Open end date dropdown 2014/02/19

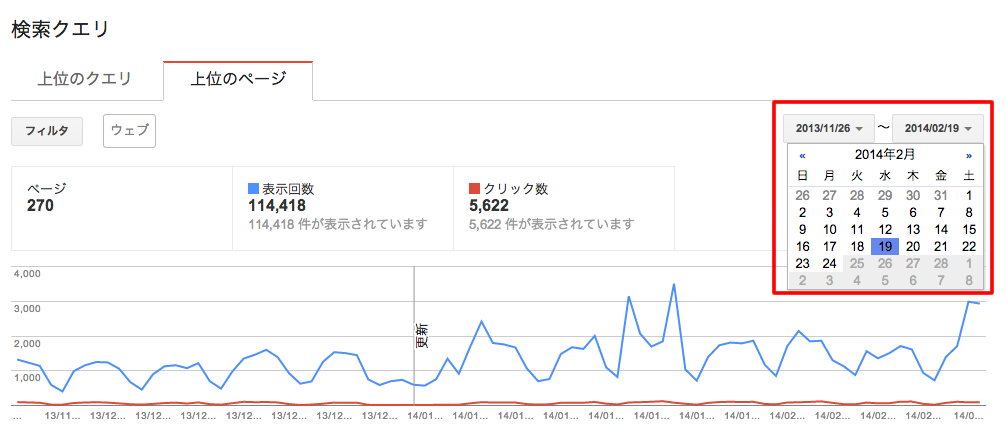pyautogui.click(x=938, y=128)
